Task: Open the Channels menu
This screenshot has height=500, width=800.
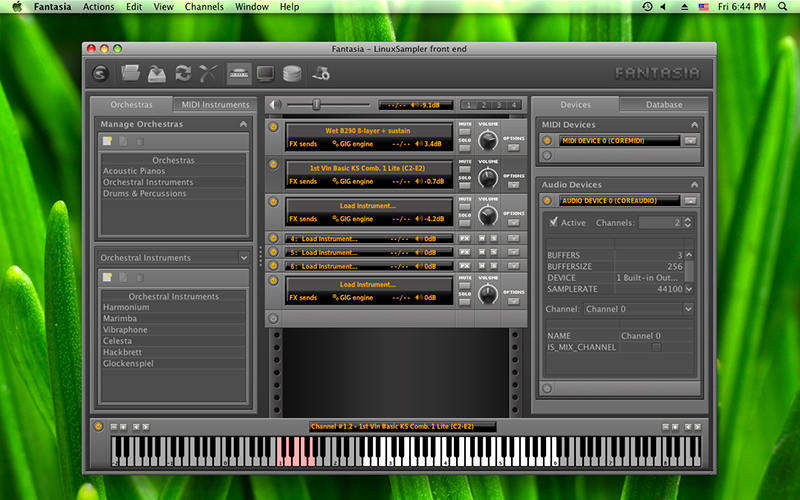Action: (x=204, y=7)
